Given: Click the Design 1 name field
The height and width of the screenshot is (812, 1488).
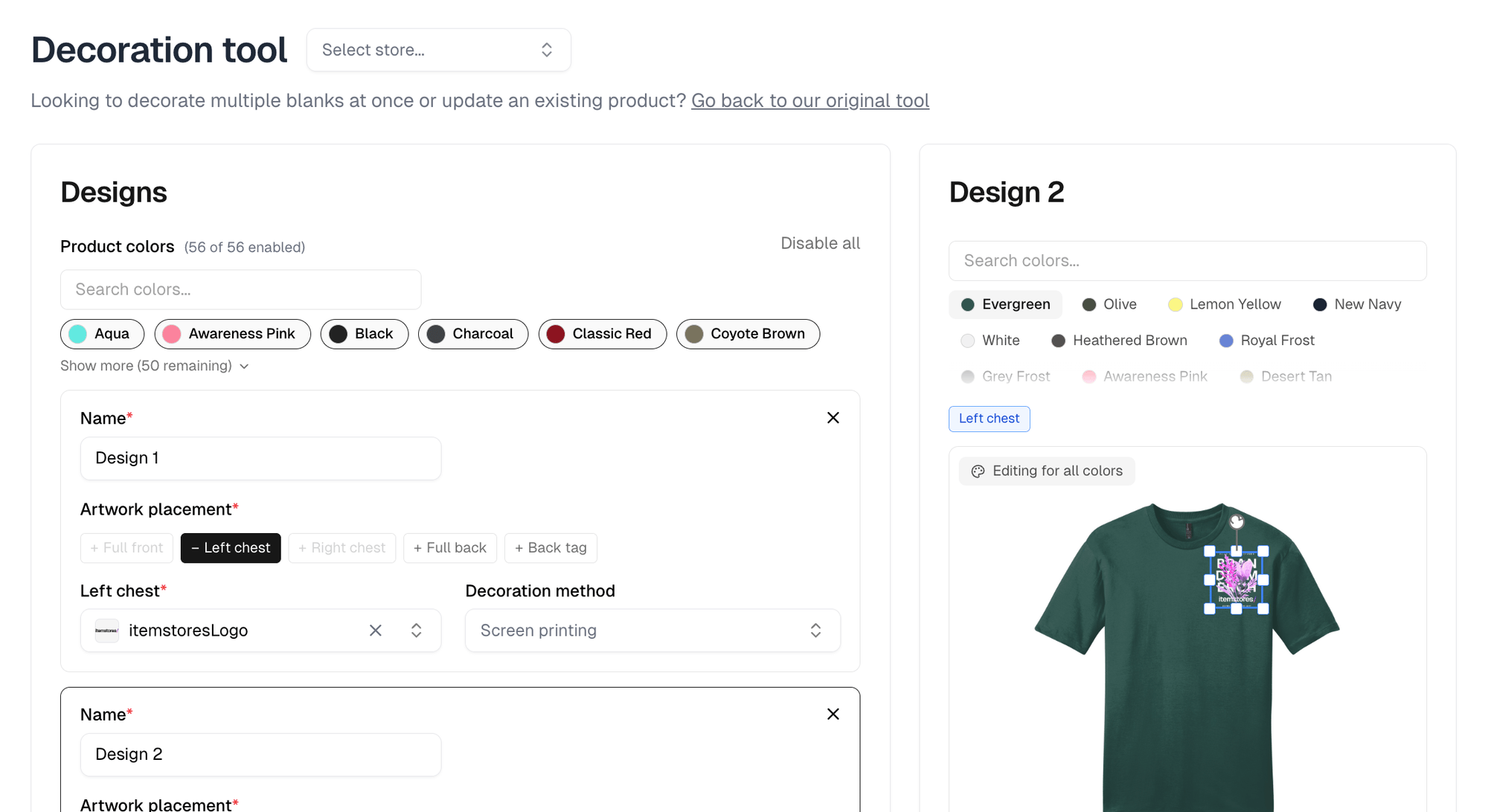Looking at the screenshot, I should tap(260, 458).
